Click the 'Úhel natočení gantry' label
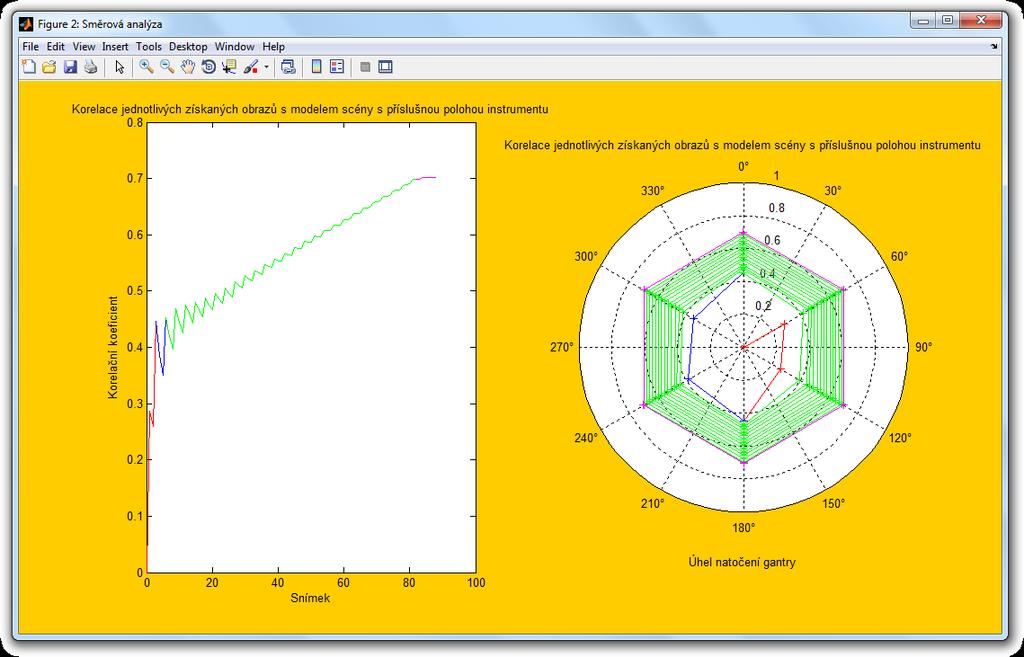 [x=743, y=562]
